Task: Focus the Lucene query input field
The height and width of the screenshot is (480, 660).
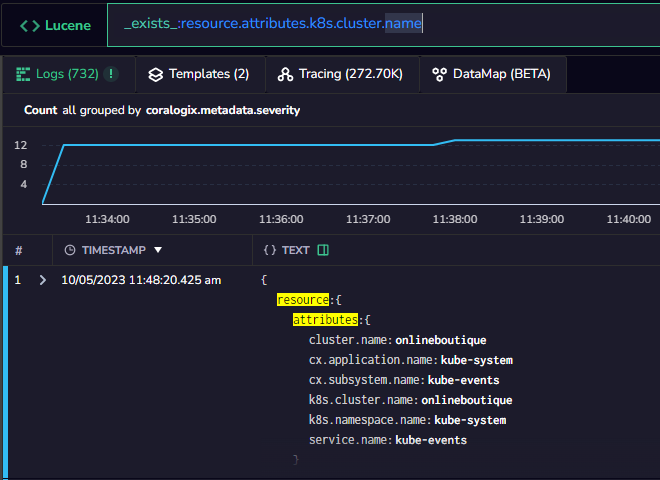Action: [x=383, y=24]
